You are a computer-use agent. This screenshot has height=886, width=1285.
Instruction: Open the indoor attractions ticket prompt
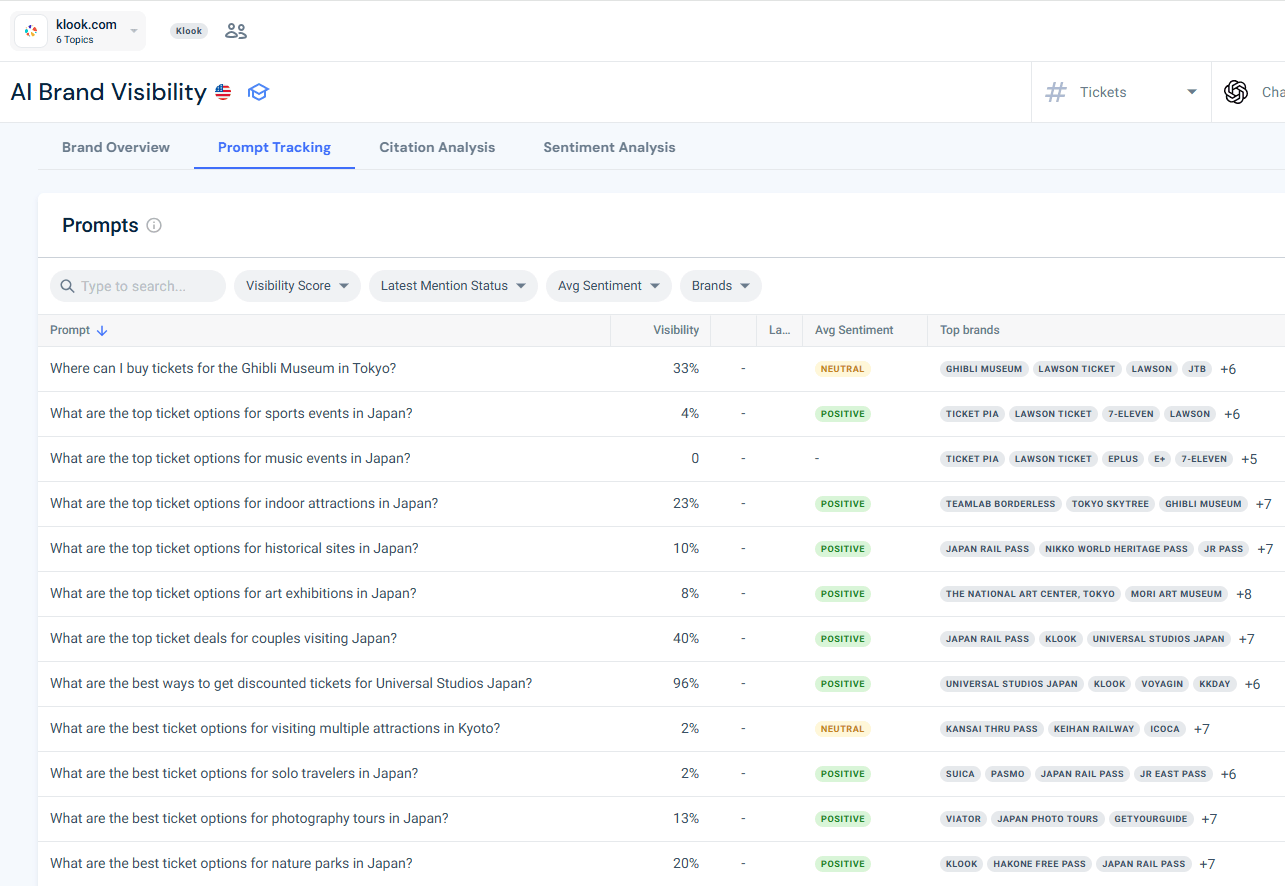tap(244, 503)
